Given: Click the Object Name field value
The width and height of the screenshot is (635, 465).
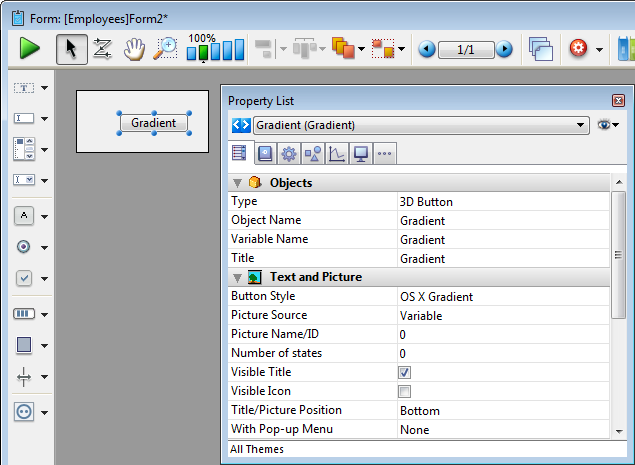Looking at the screenshot, I should coord(422,220).
